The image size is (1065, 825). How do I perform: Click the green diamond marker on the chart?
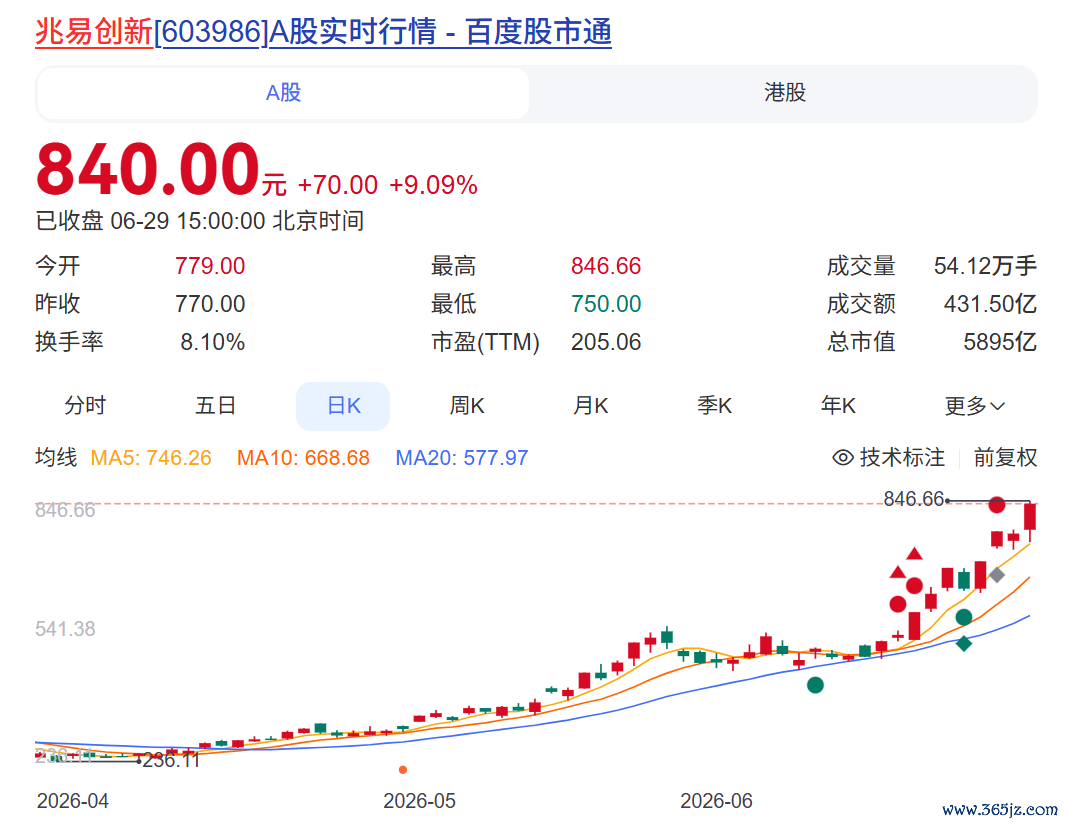pyautogui.click(x=963, y=643)
